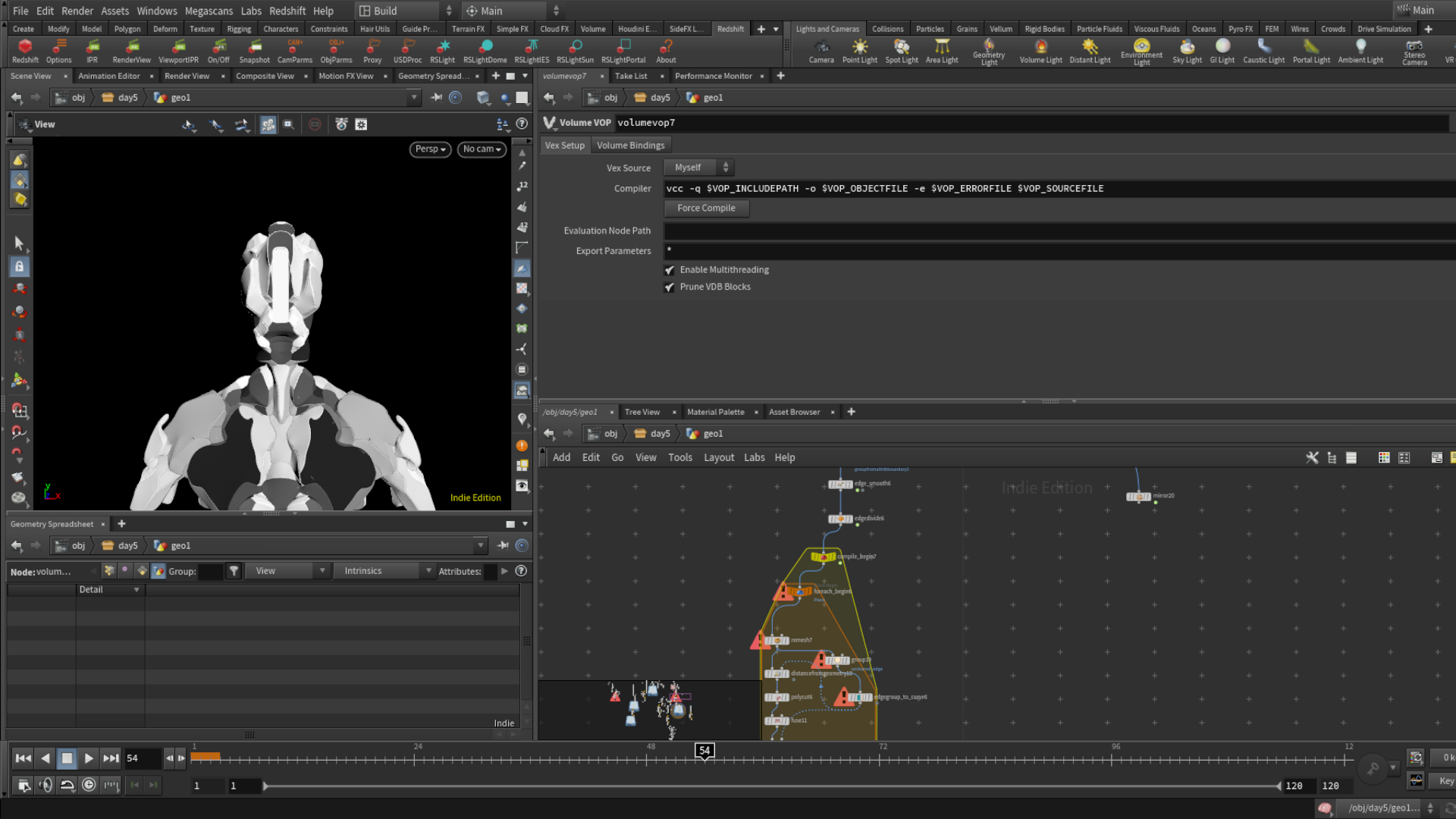1456x819 pixels.
Task: Click the Spot Light shelf icon
Action: 901,51
